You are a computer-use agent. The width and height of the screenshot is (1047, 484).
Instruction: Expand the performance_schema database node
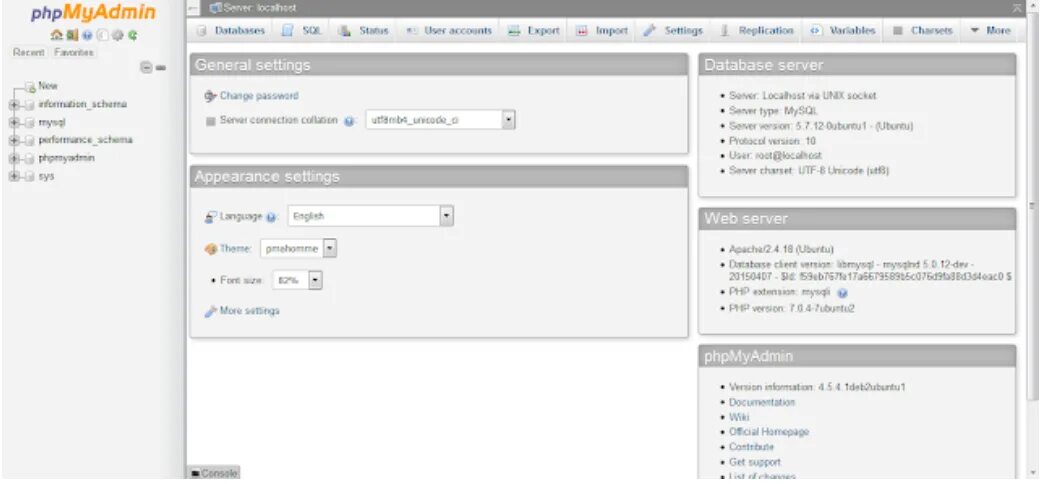[x=14, y=140]
